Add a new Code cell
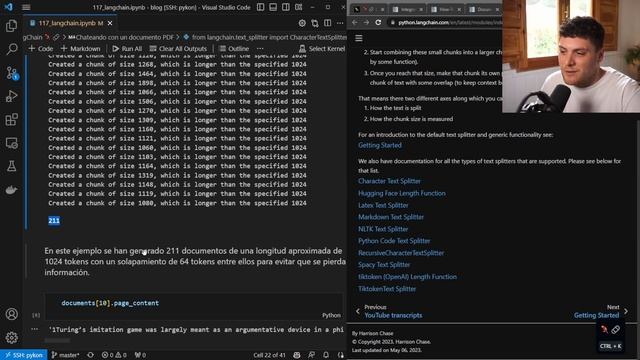Screen dimensions: 640x360 pos(41,49)
